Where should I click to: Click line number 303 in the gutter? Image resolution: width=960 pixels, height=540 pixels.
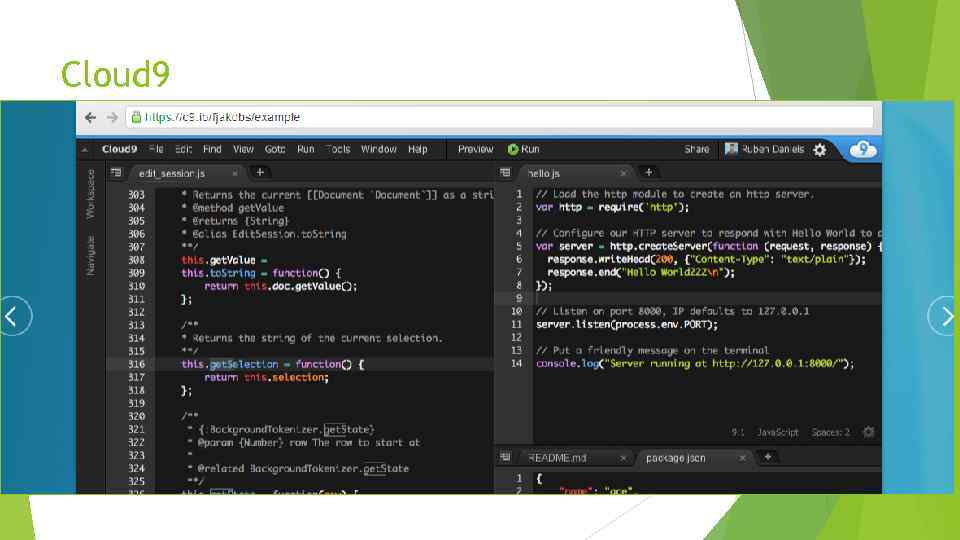[x=137, y=195]
